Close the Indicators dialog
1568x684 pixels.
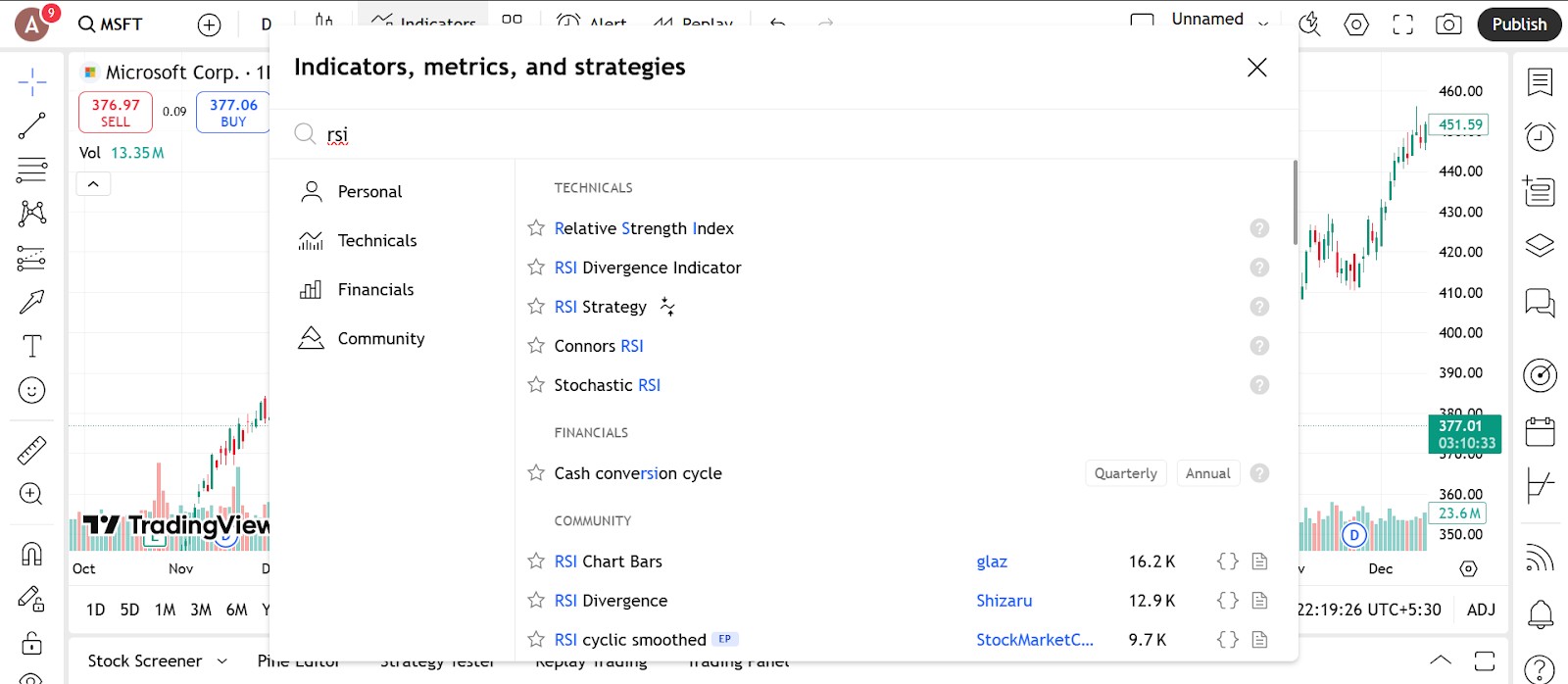point(1257,68)
